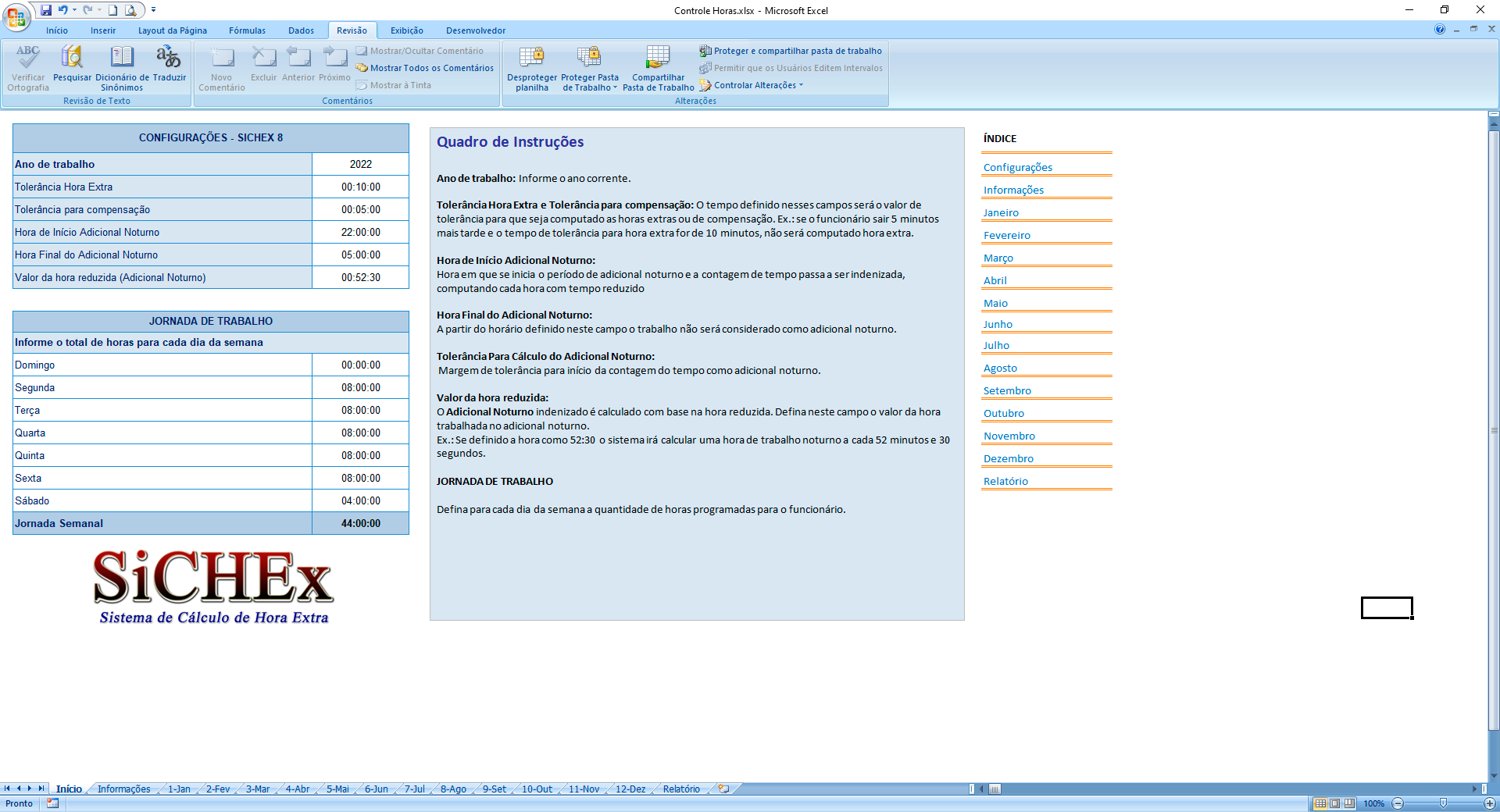The image size is (1500, 812).
Task: Click Mostrar Todos os Comentários
Action: (x=425, y=68)
